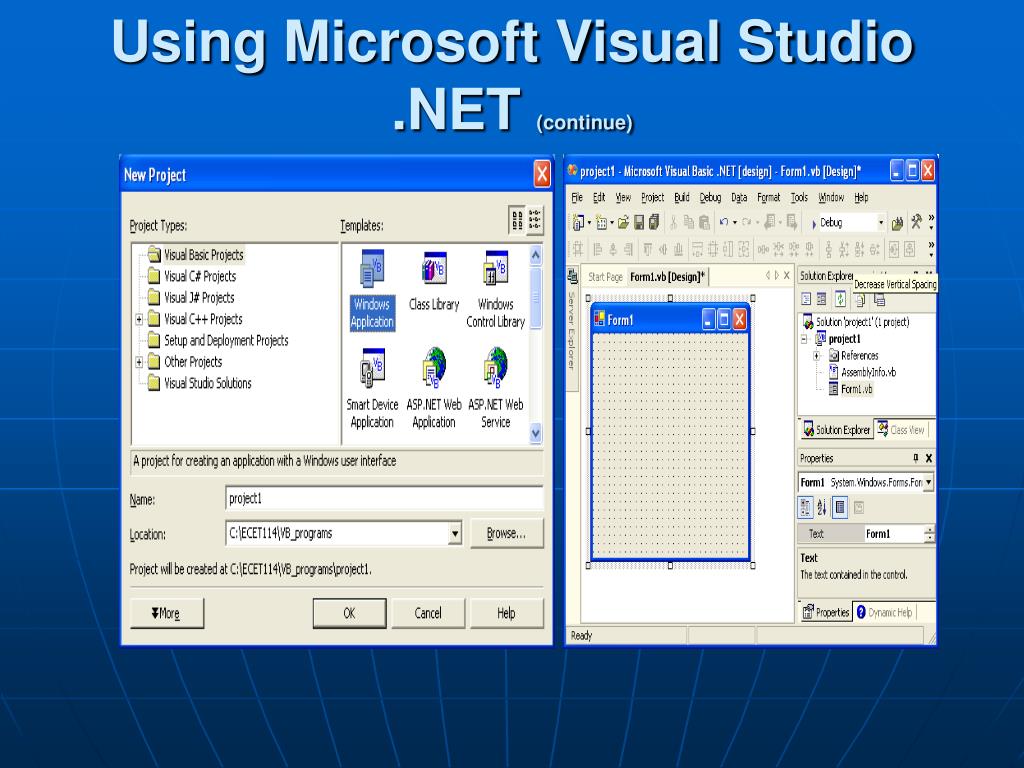The width and height of the screenshot is (1024, 768).
Task: Click the Open File toolbar icon
Action: tap(623, 223)
